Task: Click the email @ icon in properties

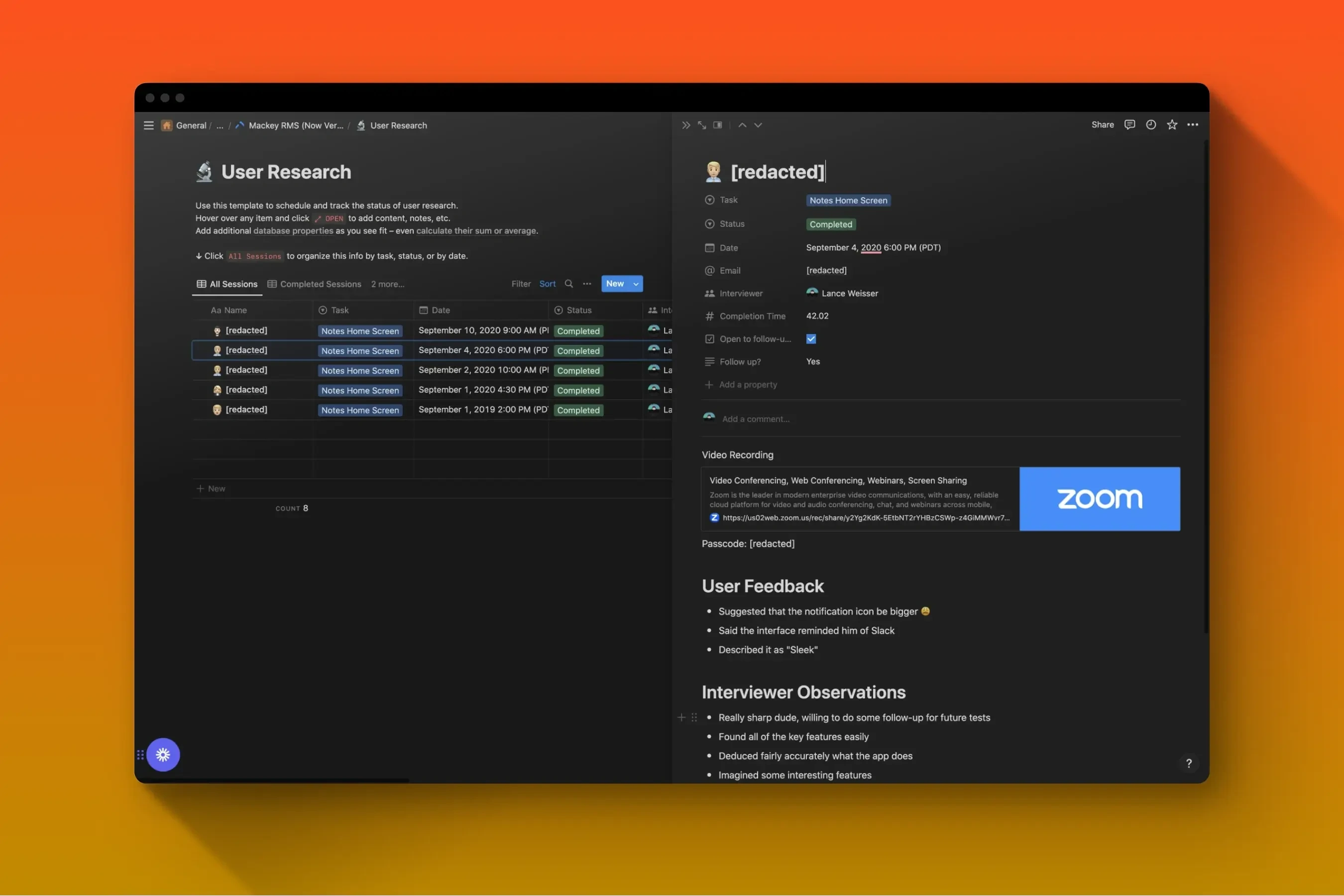Action: (709, 270)
